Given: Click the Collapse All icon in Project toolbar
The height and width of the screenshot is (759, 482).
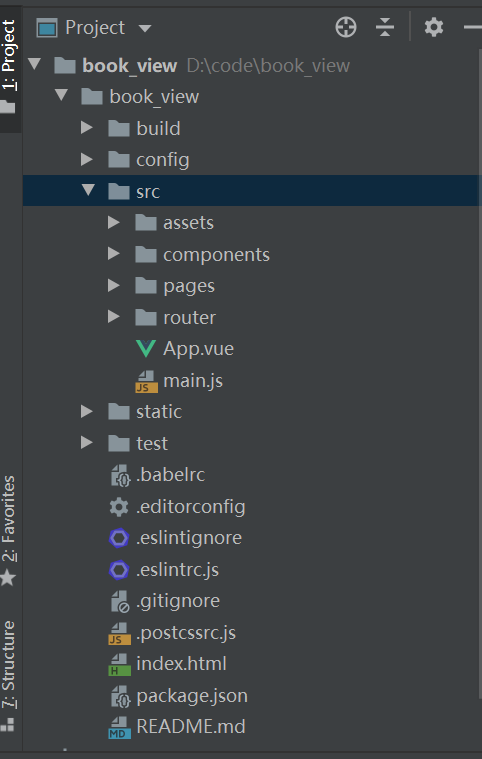Looking at the screenshot, I should (x=385, y=27).
